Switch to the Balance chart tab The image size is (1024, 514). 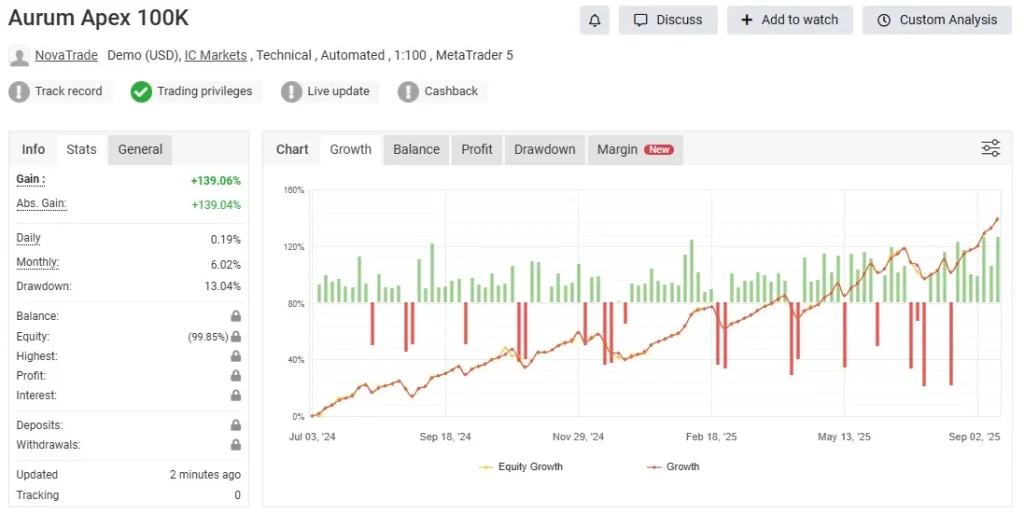pos(417,150)
